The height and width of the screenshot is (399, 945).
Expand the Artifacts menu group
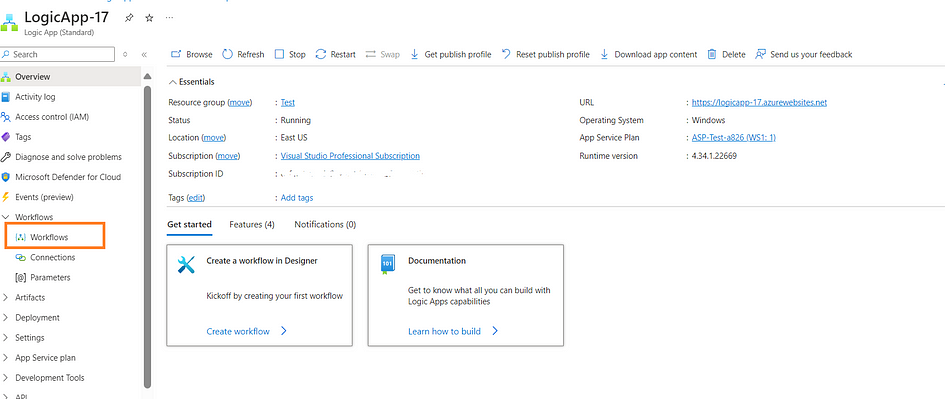tap(23, 298)
